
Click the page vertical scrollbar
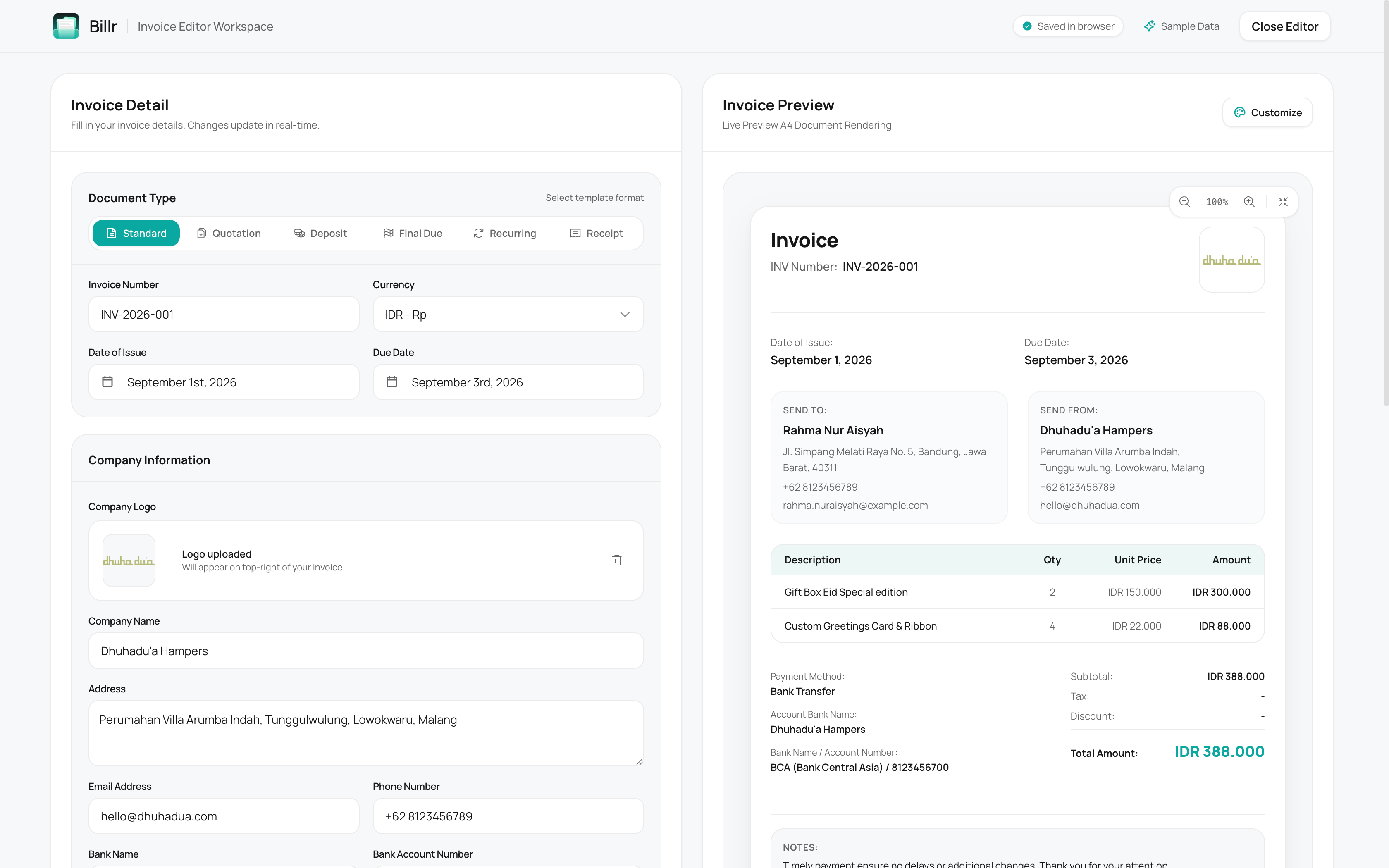pyautogui.click(x=1386, y=204)
